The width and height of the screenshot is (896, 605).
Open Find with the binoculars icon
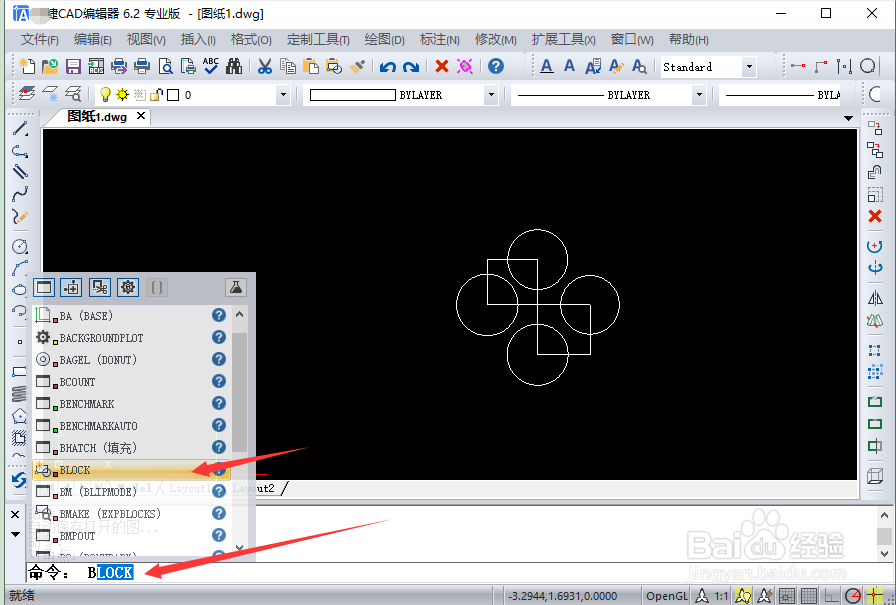(x=234, y=66)
